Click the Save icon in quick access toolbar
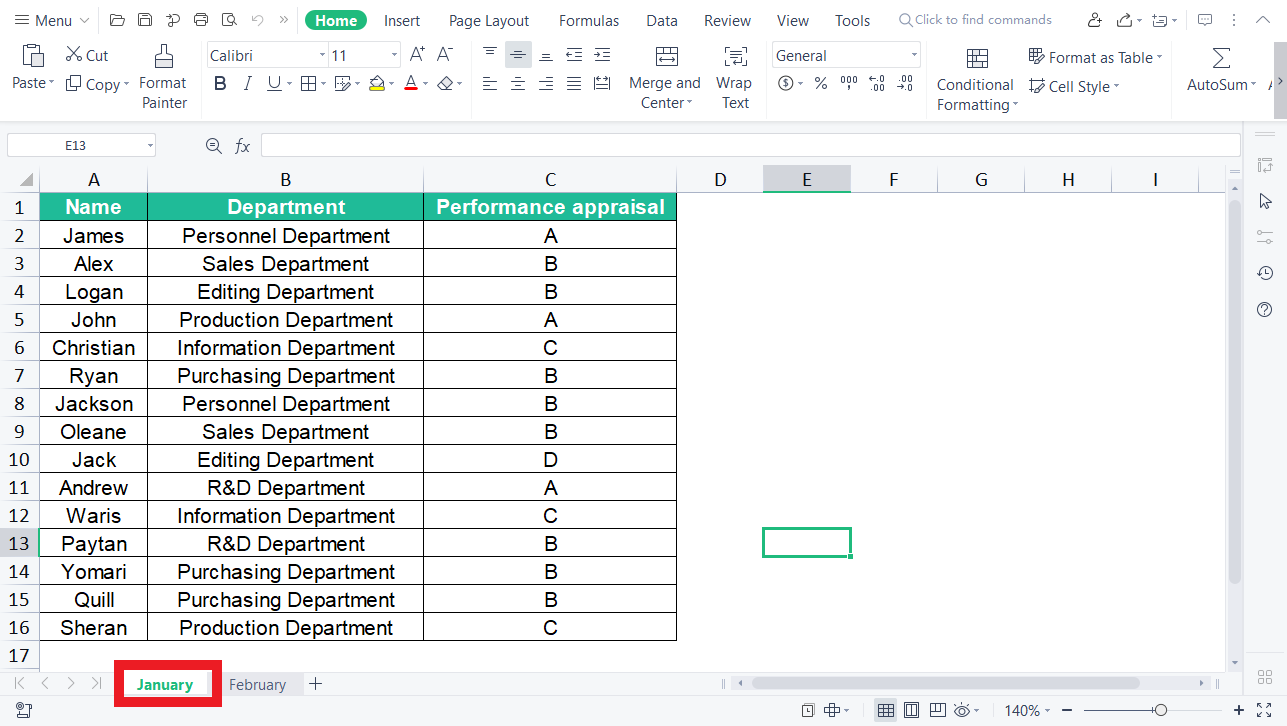Image resolution: width=1287 pixels, height=726 pixels. pos(145,20)
